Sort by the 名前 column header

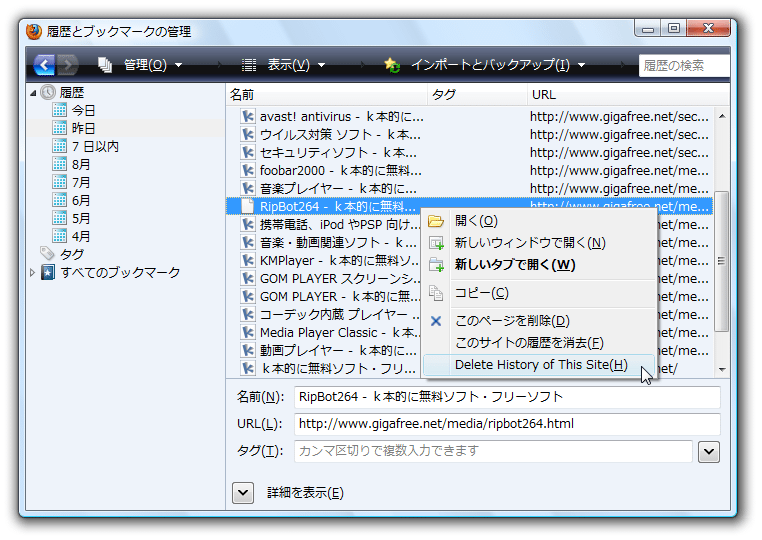click(327, 95)
